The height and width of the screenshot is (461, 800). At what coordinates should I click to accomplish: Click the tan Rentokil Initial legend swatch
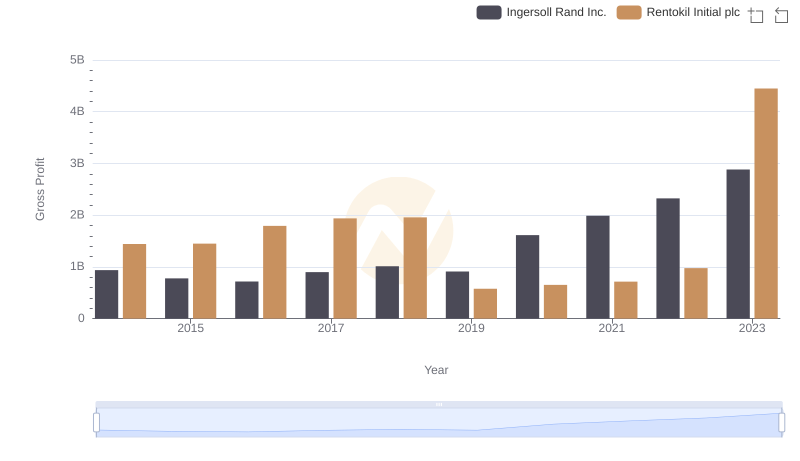click(x=629, y=12)
